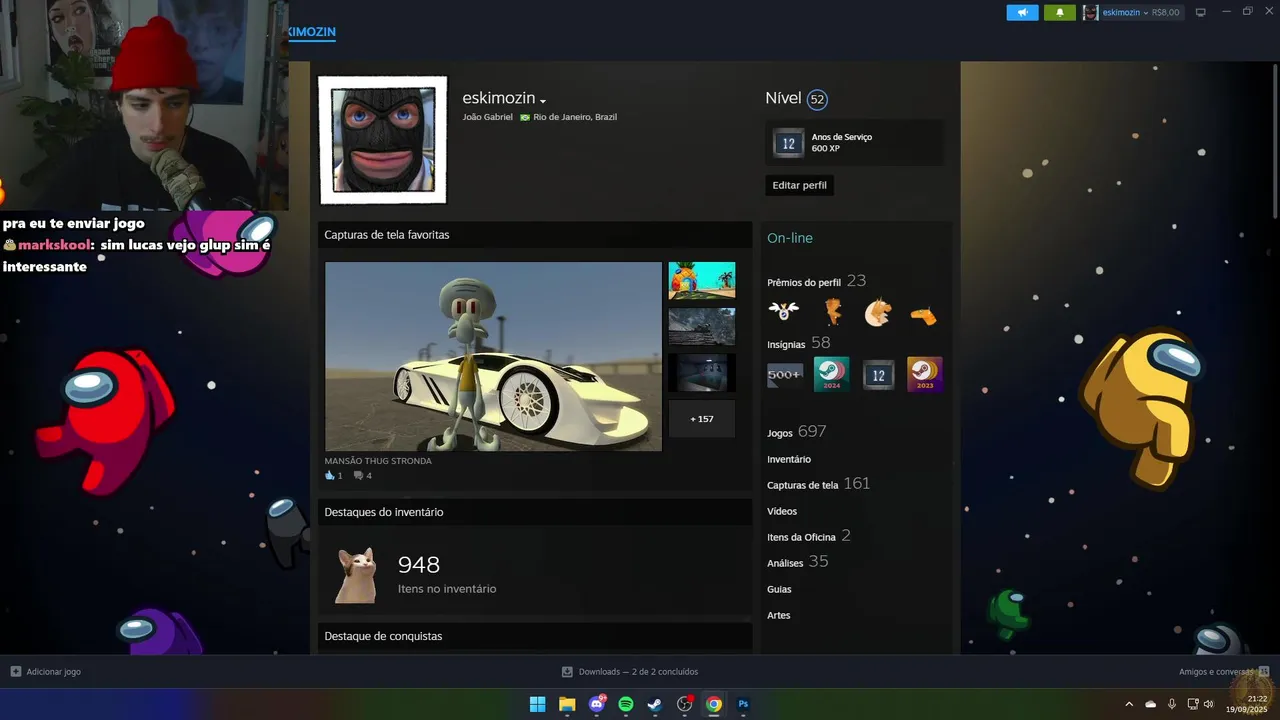
Task: Open Vídeos link in sidebar
Action: tap(782, 511)
